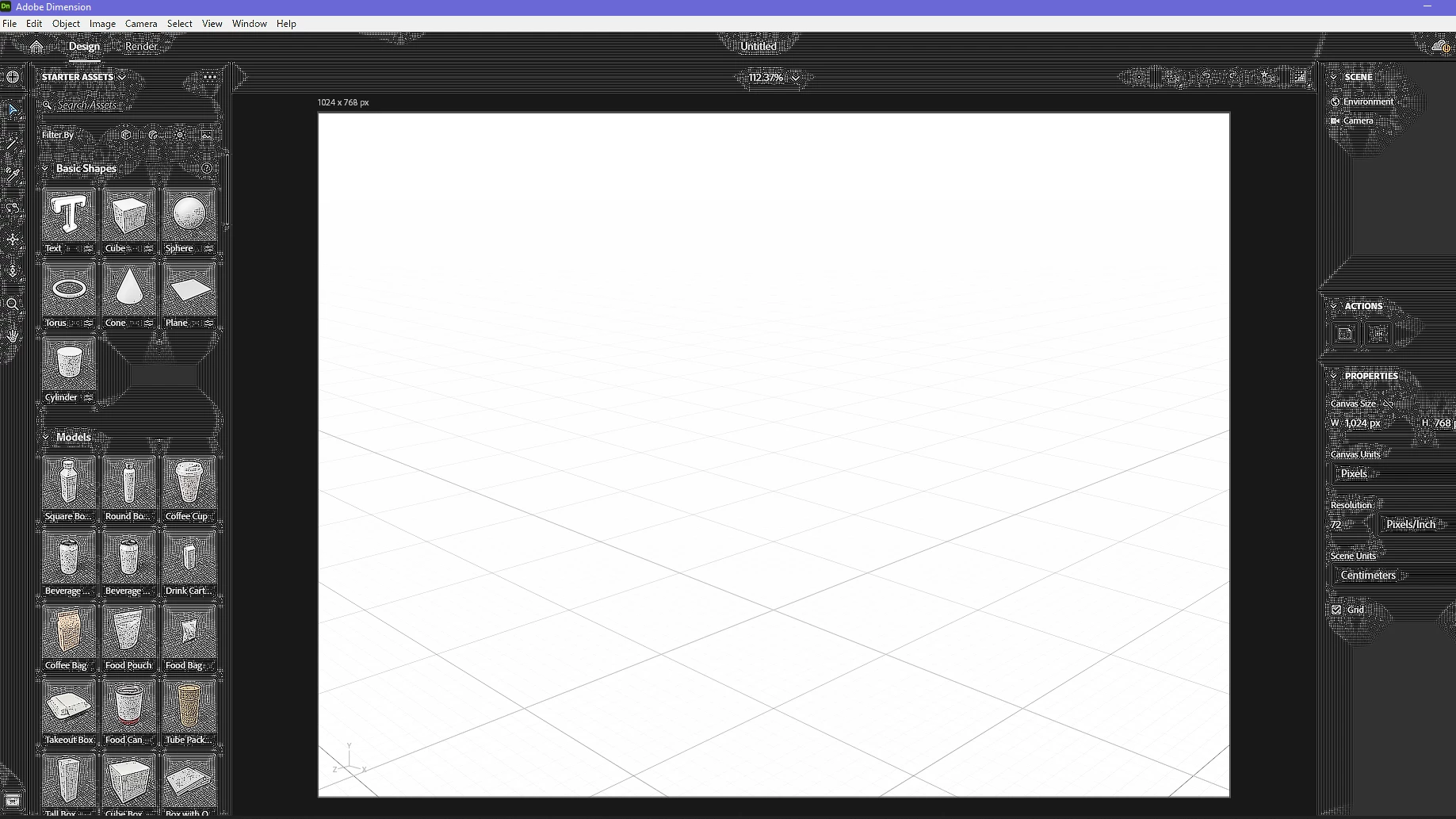The height and width of the screenshot is (819, 1456).
Task: Open Torus shape settings sliders icon
Action: (x=88, y=323)
